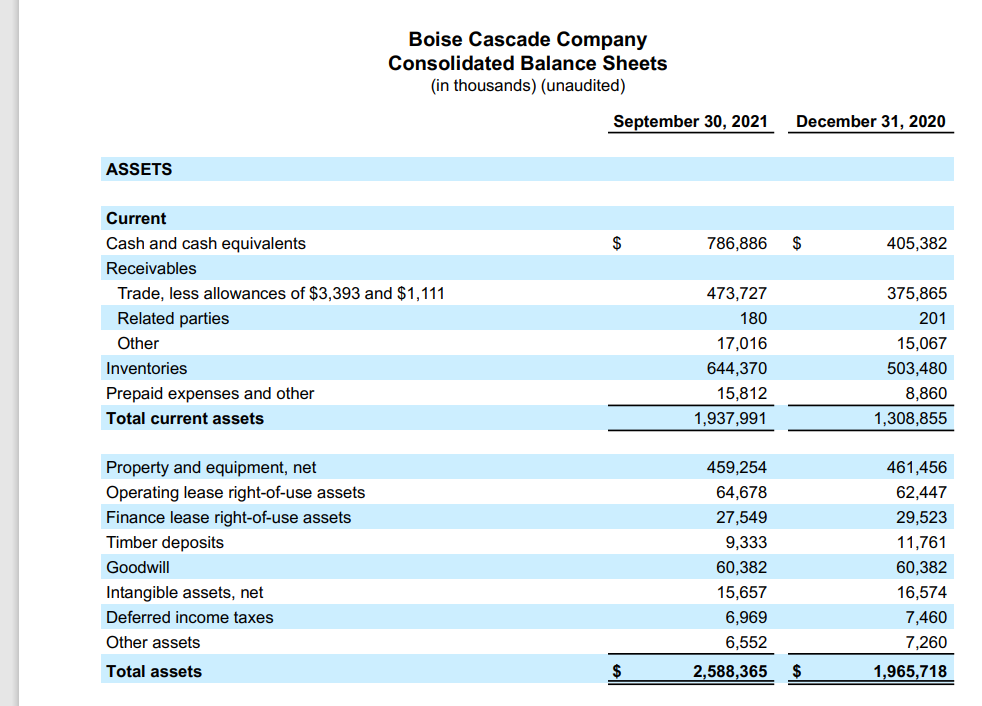Click 'Prepaid expenses and other' label

click(x=210, y=393)
